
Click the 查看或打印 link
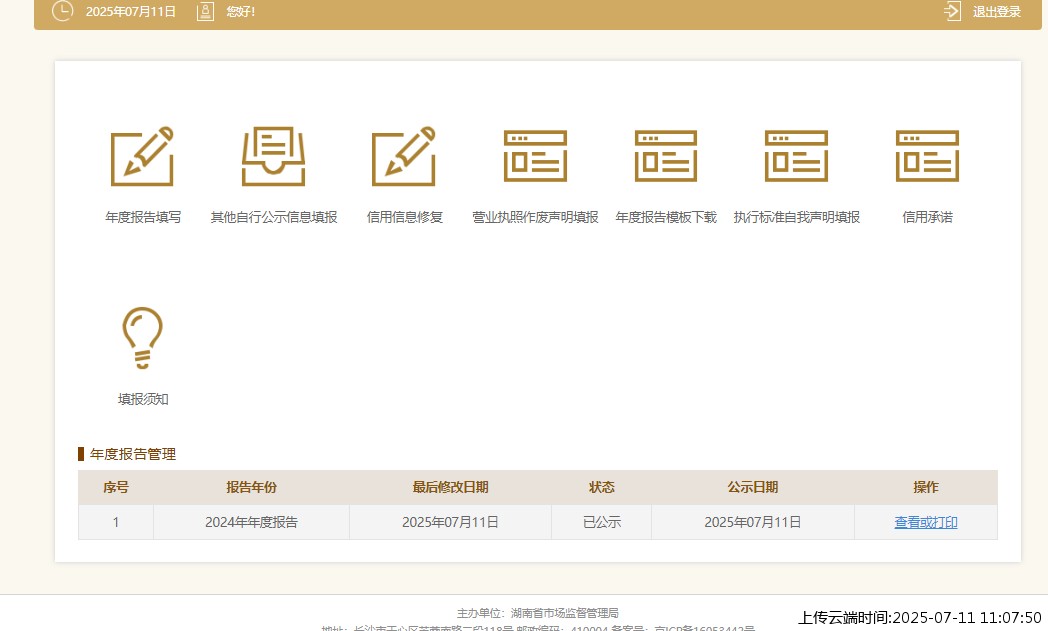(926, 522)
